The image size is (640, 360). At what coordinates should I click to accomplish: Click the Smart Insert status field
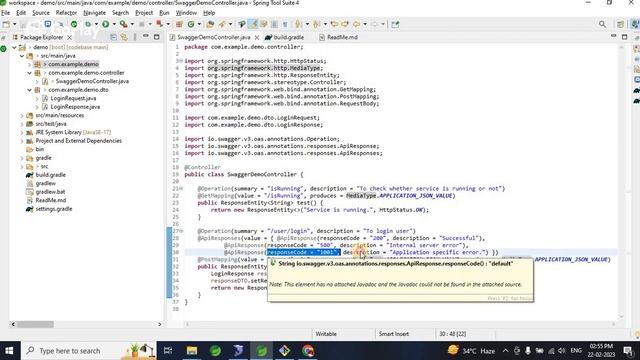393,334
